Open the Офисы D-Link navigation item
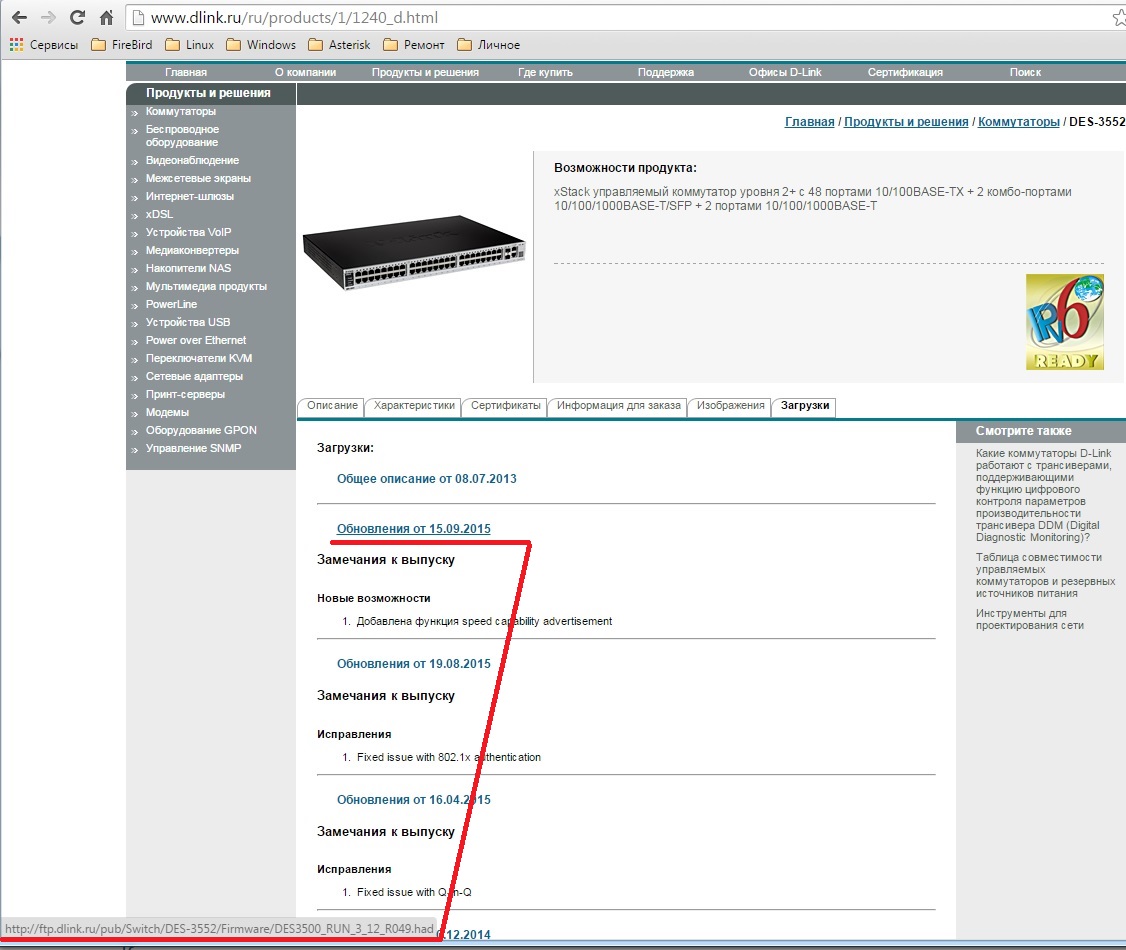 [x=785, y=72]
